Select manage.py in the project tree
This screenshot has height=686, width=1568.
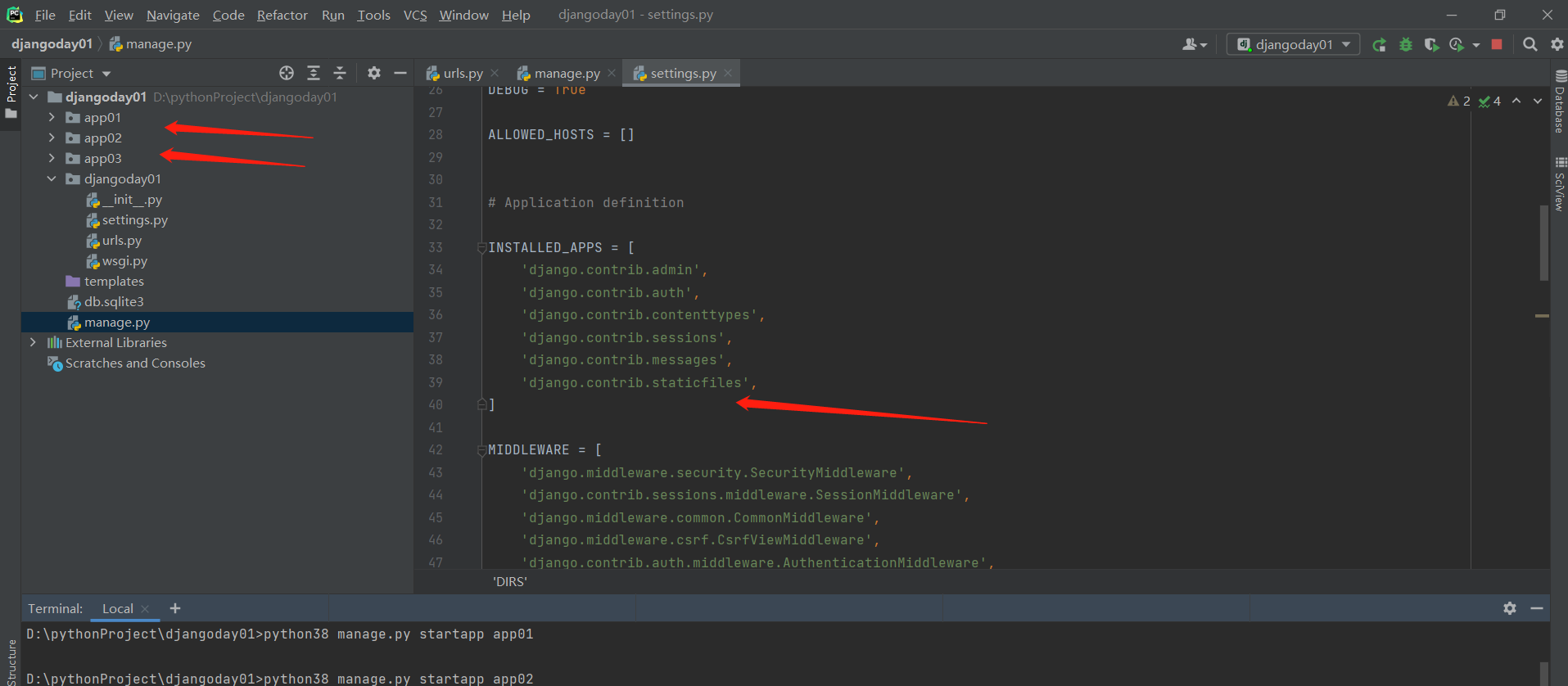108,323
